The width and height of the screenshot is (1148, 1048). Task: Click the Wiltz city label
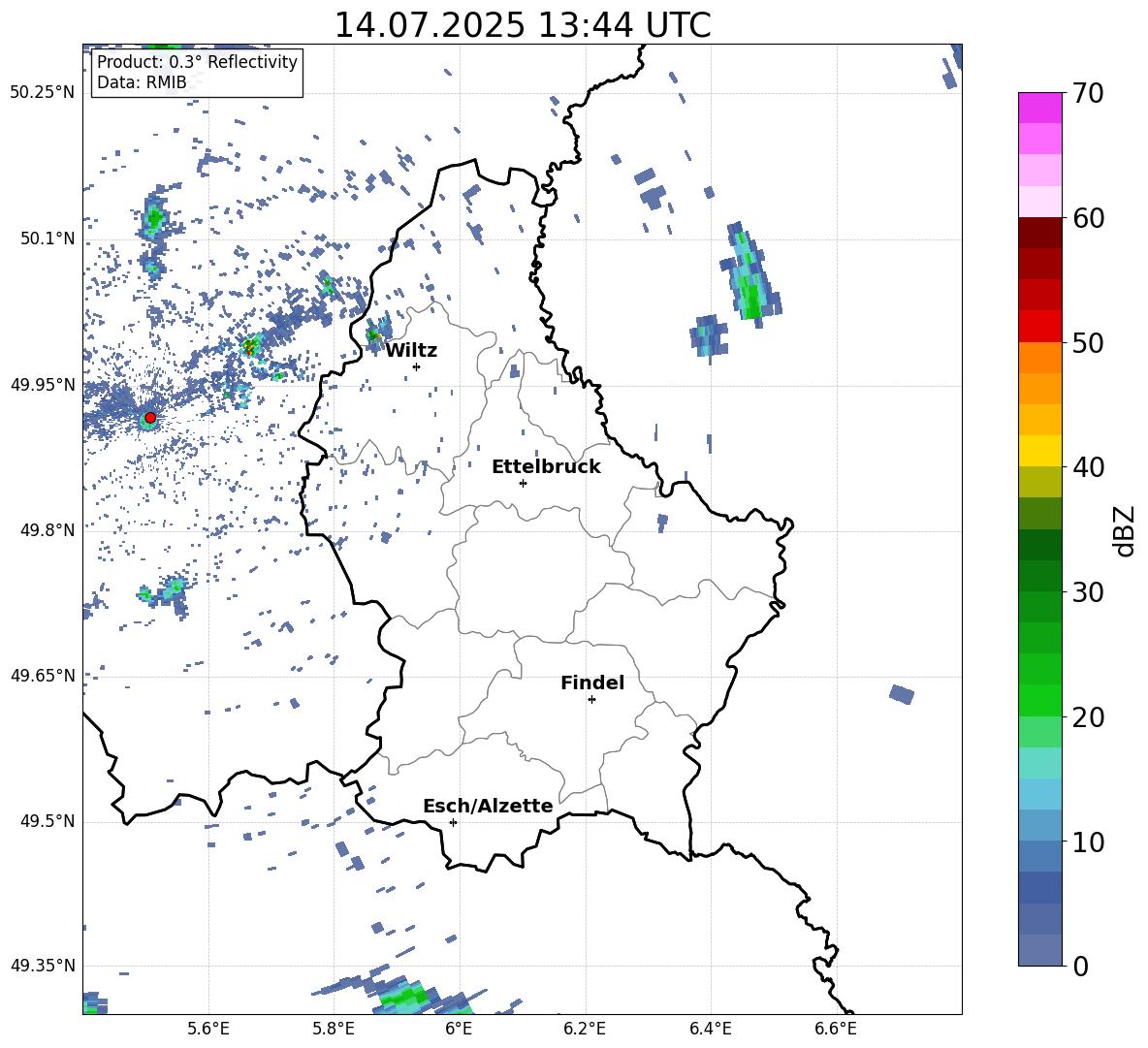[411, 351]
